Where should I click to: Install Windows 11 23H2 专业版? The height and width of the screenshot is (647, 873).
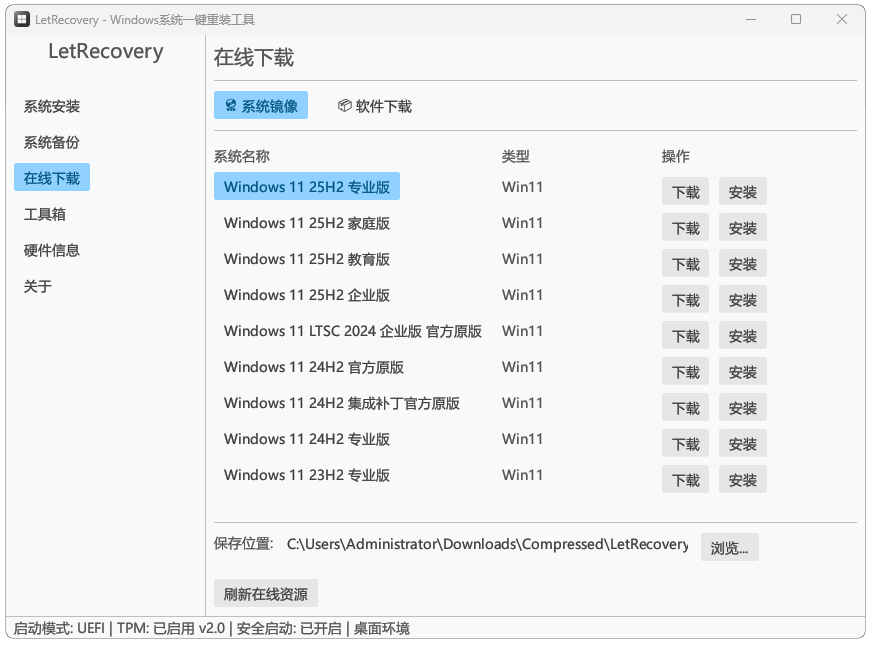pos(742,480)
